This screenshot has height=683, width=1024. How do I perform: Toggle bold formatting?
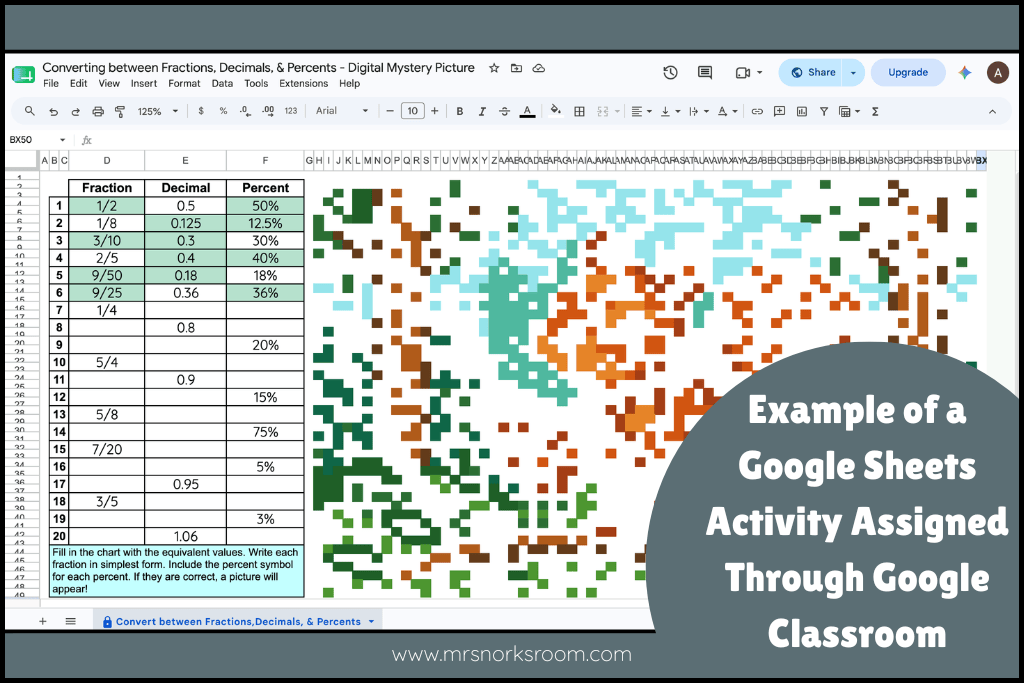coord(460,112)
